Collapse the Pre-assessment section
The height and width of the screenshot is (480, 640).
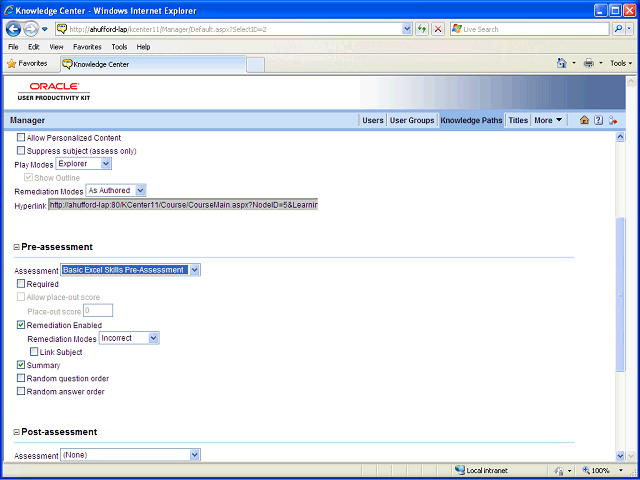point(17,247)
